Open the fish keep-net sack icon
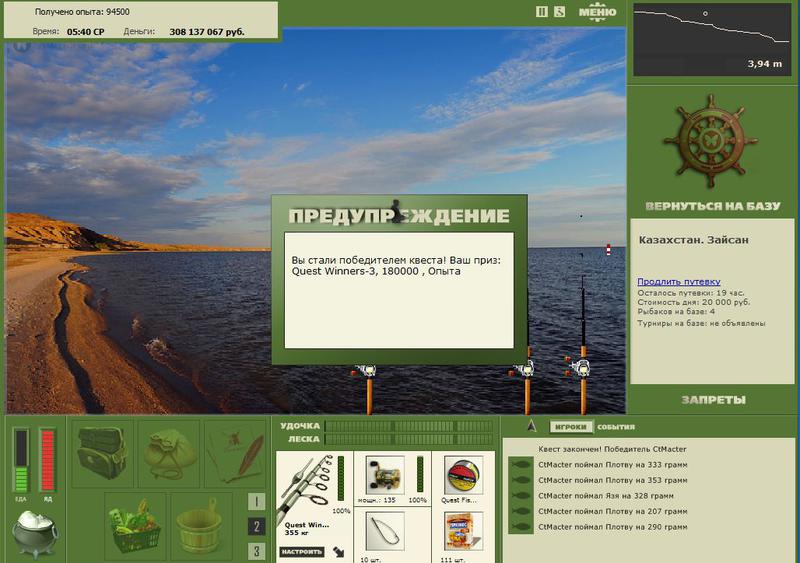 tap(169, 453)
